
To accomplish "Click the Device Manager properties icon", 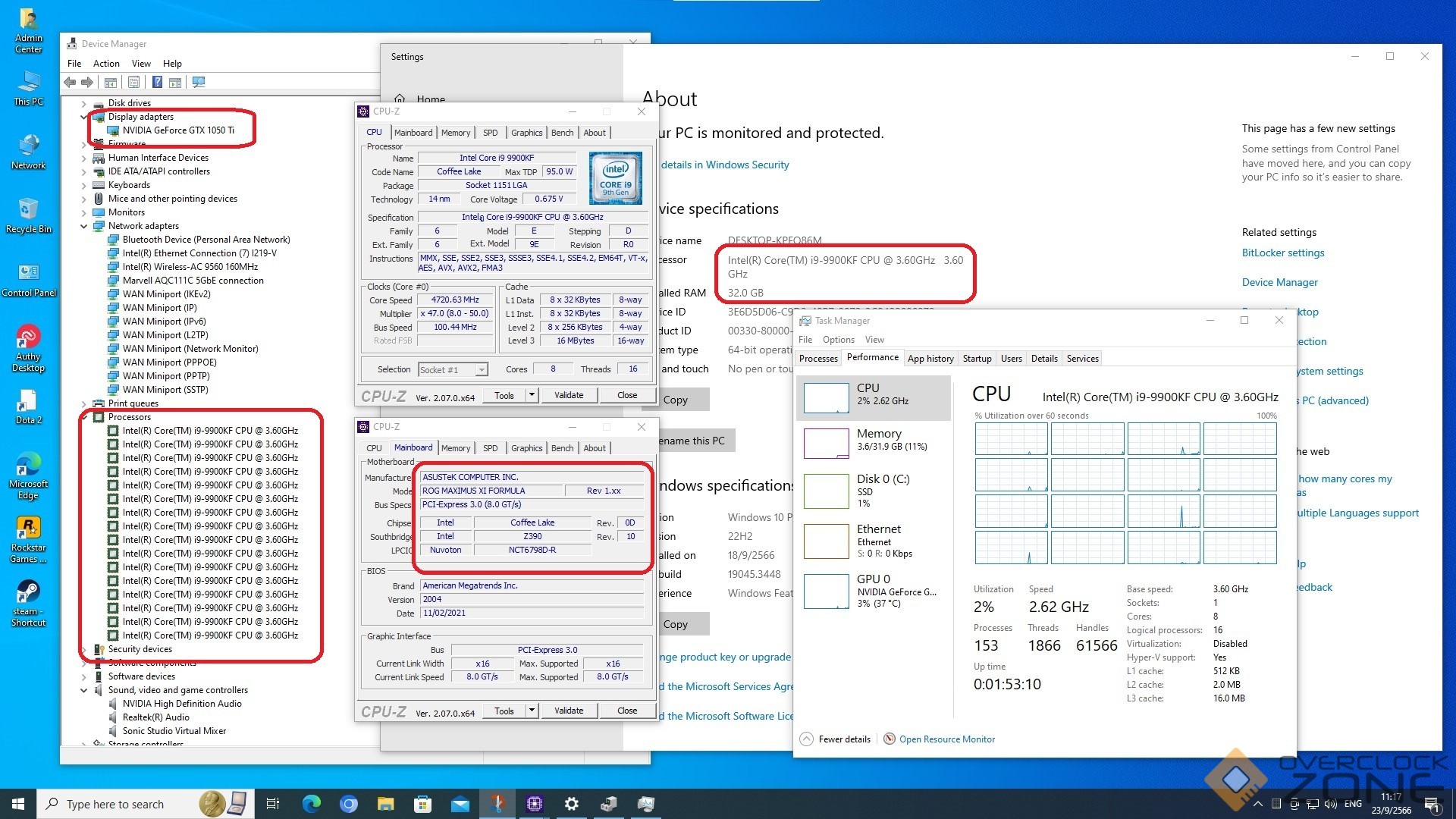I will [x=133, y=82].
